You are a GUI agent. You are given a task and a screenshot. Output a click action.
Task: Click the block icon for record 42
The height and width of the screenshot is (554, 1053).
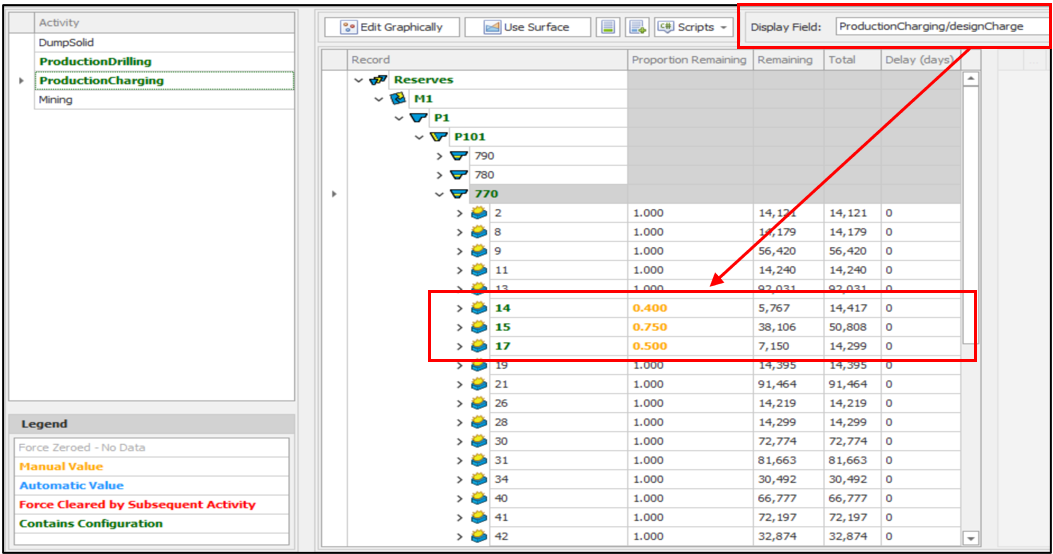tap(479, 536)
